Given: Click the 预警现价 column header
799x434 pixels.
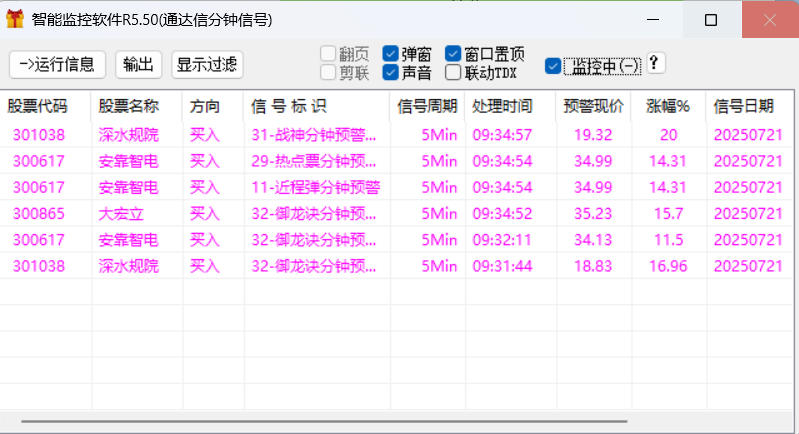Looking at the screenshot, I should 593,106.
